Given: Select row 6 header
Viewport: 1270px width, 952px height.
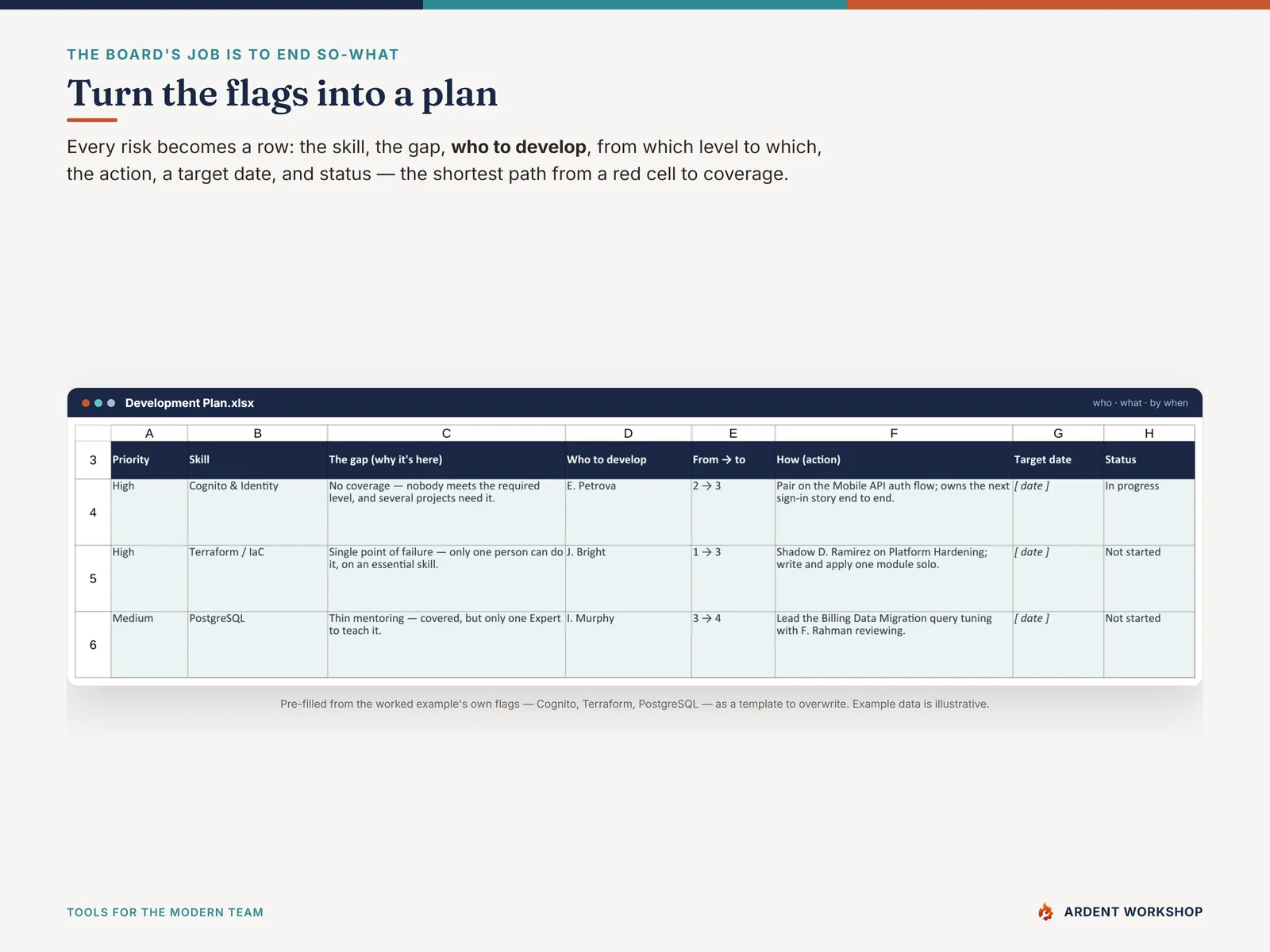Looking at the screenshot, I should (93, 645).
